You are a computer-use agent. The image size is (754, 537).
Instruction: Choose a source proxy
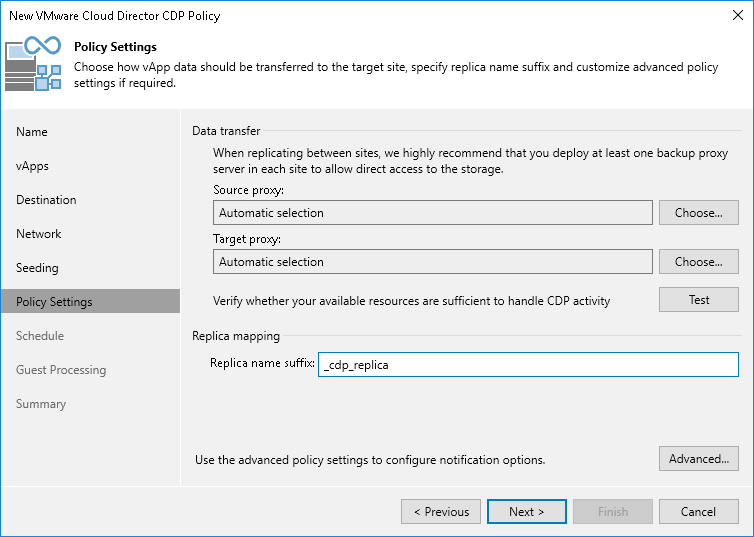tap(699, 212)
